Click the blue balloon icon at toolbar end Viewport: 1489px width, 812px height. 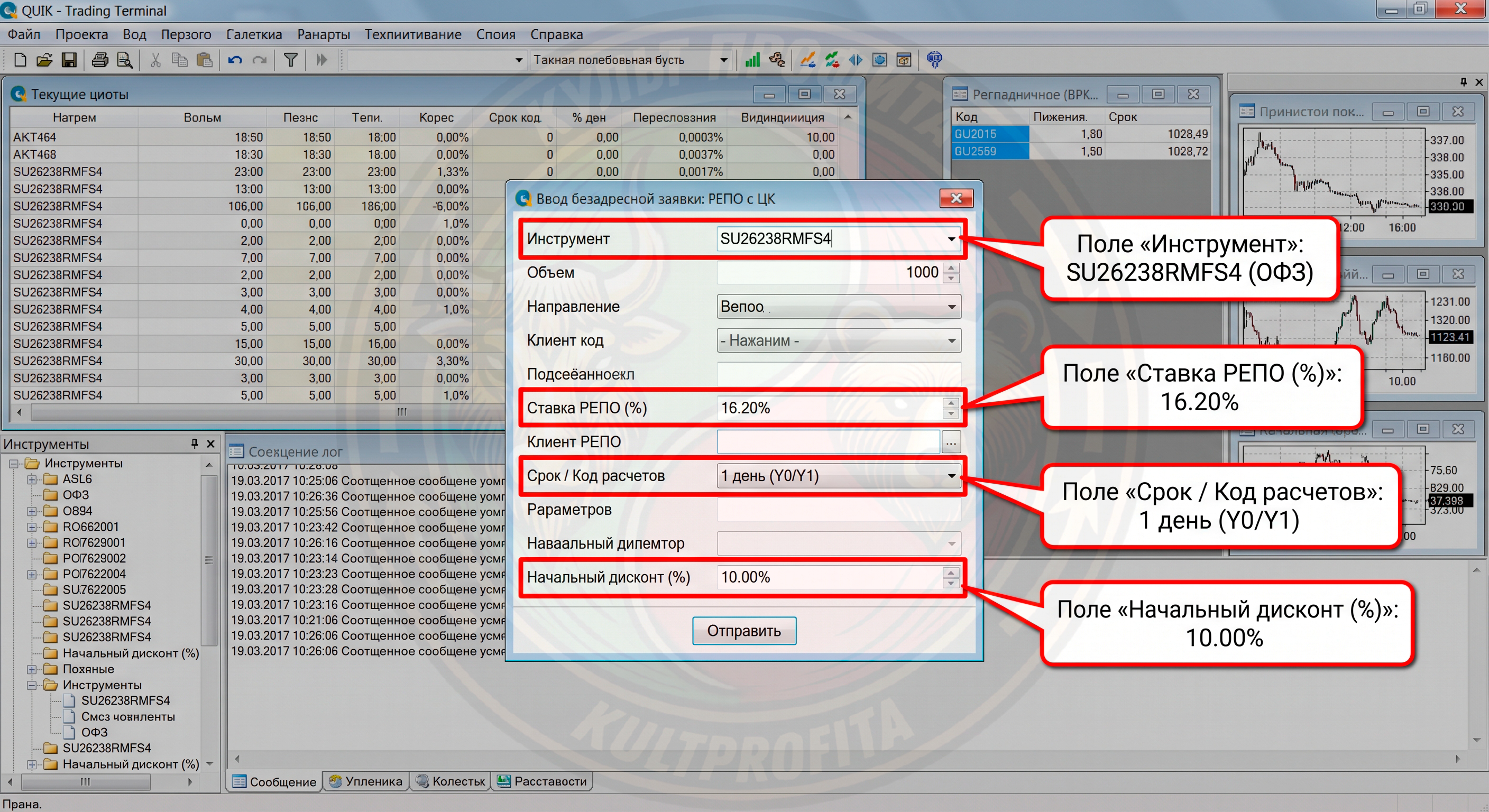click(x=934, y=60)
